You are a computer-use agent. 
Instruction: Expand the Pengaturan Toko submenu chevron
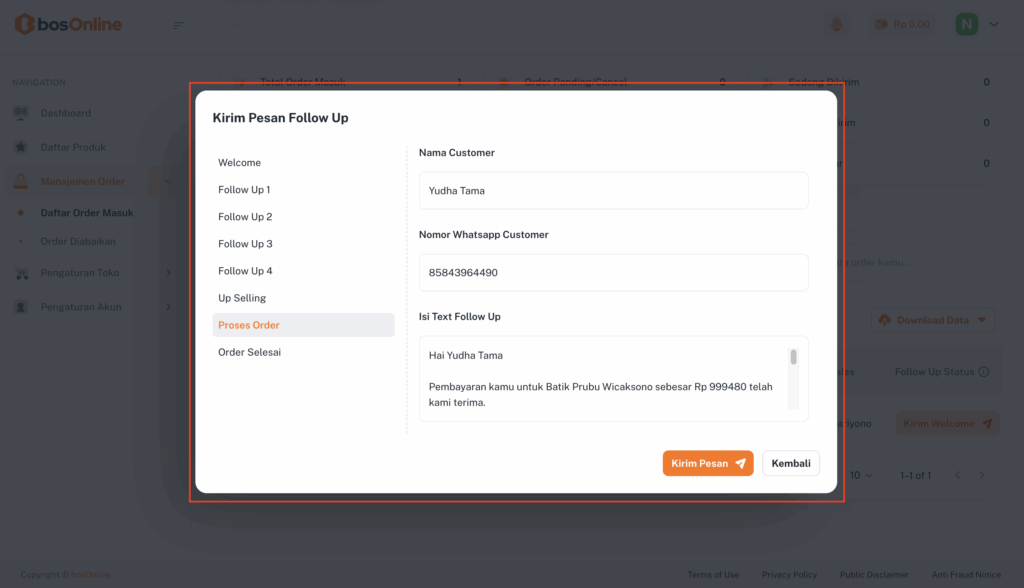pyautogui.click(x=168, y=273)
